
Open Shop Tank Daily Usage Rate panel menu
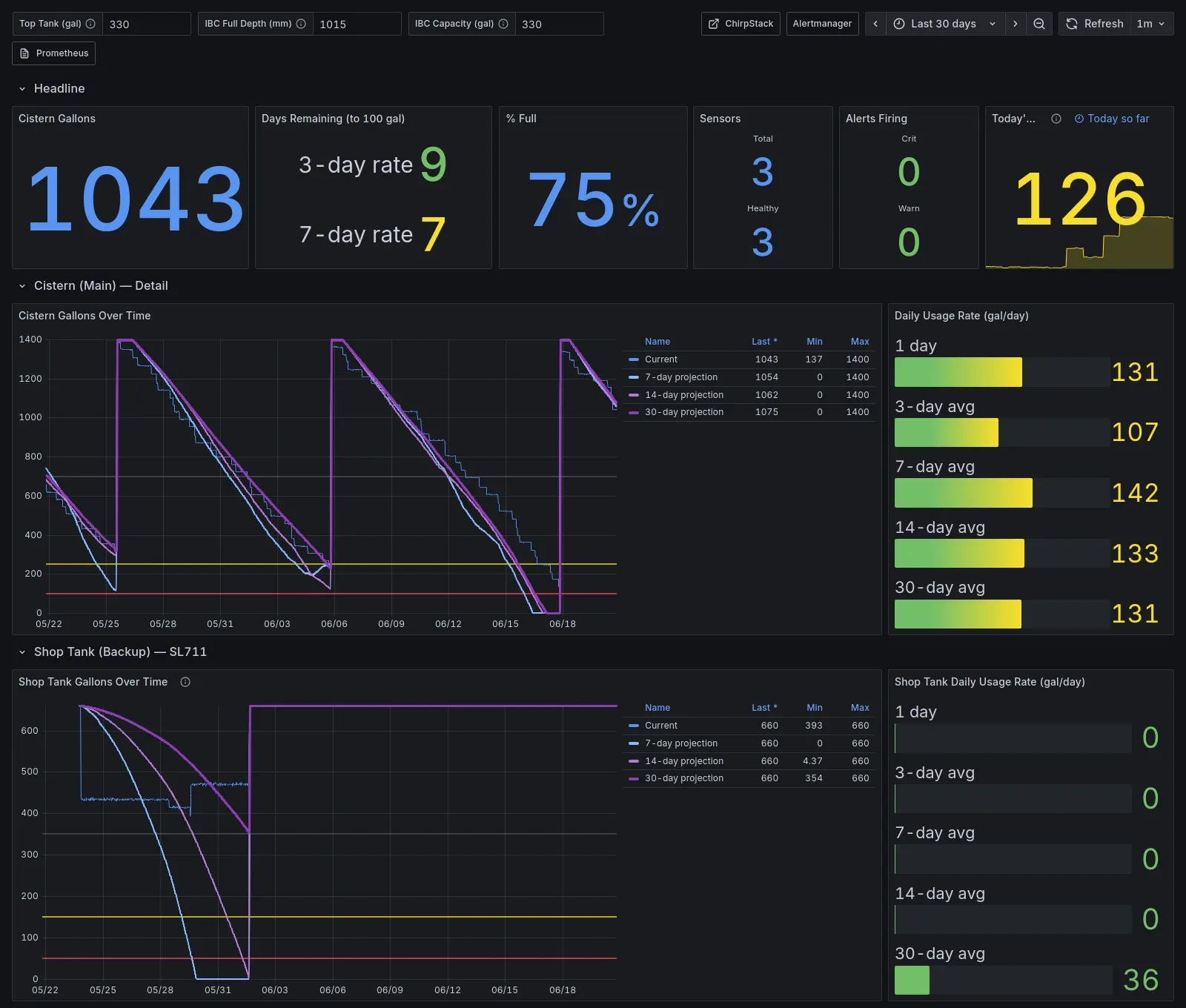click(990, 682)
